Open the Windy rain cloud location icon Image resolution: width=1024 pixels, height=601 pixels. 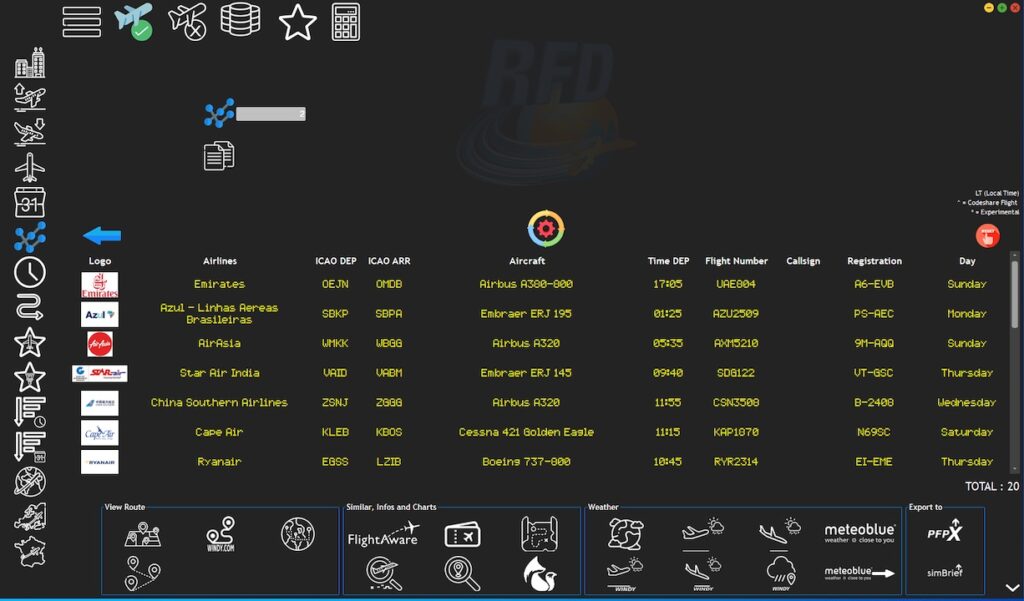(780, 574)
